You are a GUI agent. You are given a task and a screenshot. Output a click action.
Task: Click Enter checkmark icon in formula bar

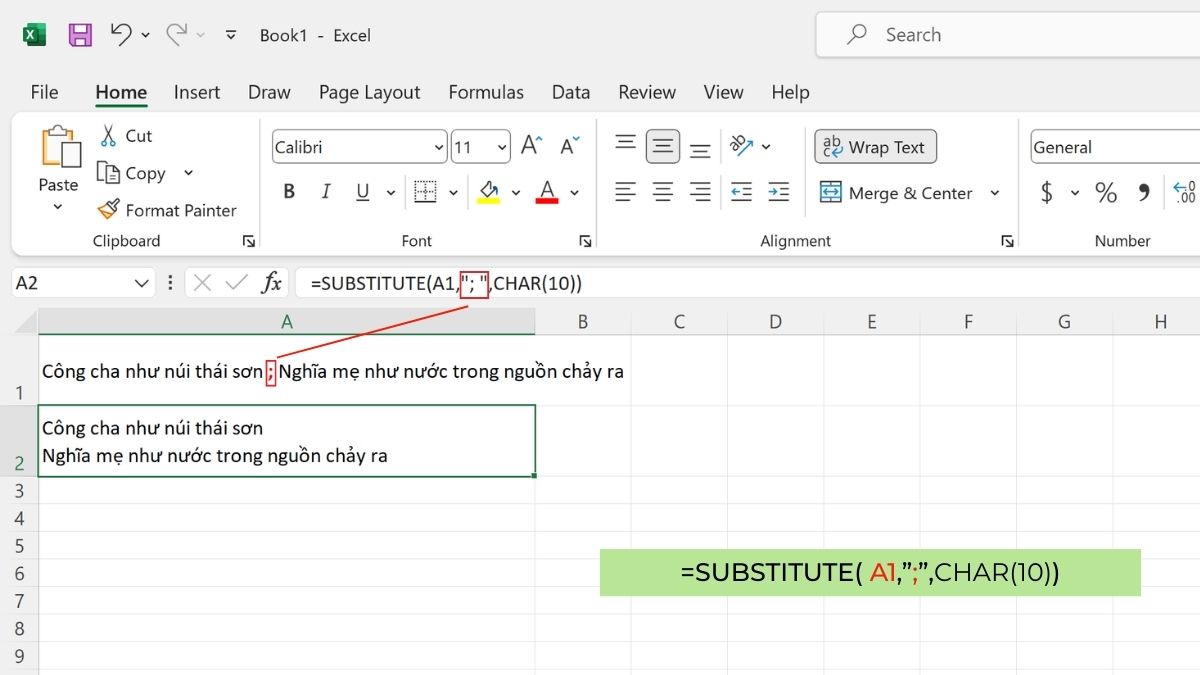(x=236, y=283)
